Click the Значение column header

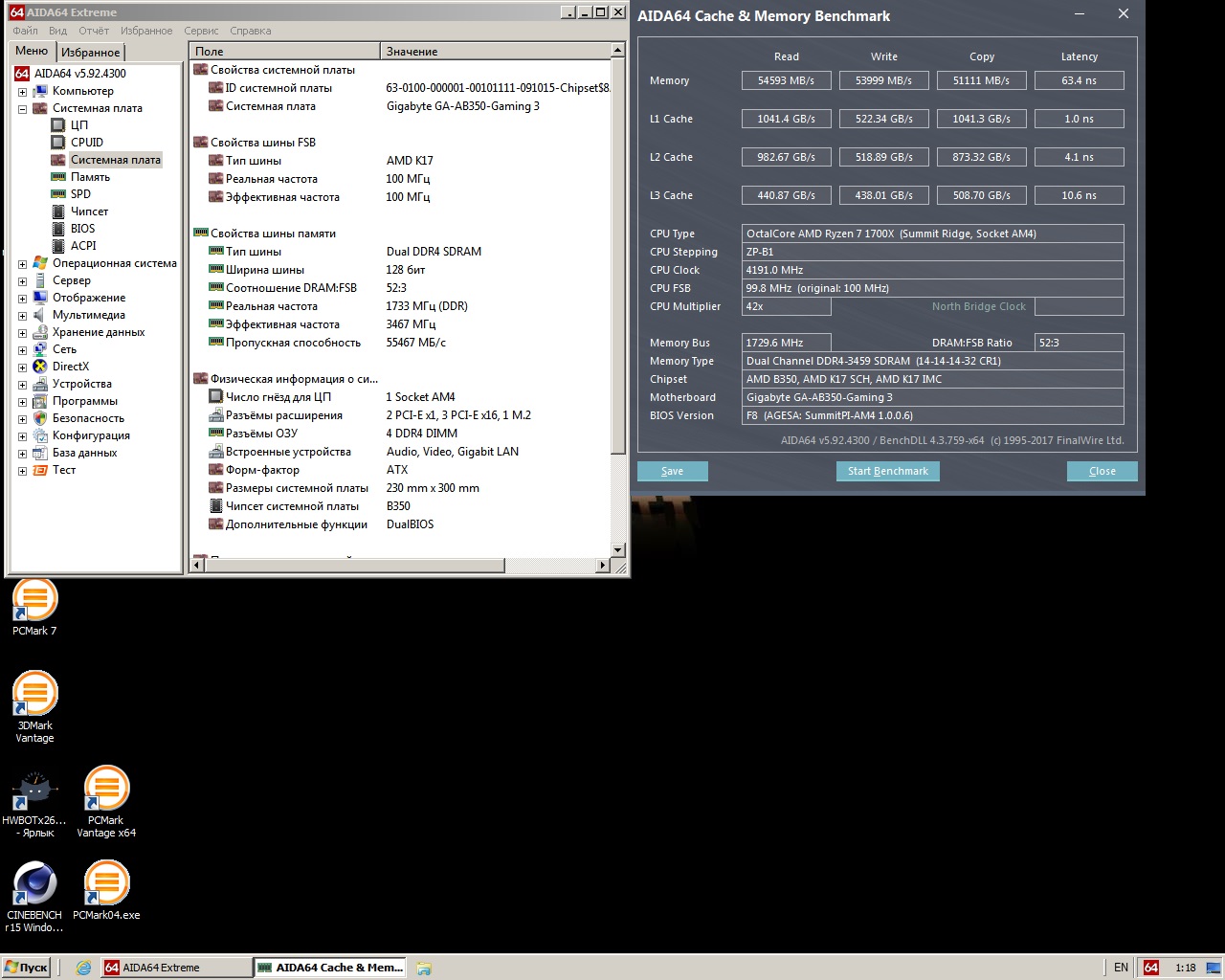pos(495,52)
